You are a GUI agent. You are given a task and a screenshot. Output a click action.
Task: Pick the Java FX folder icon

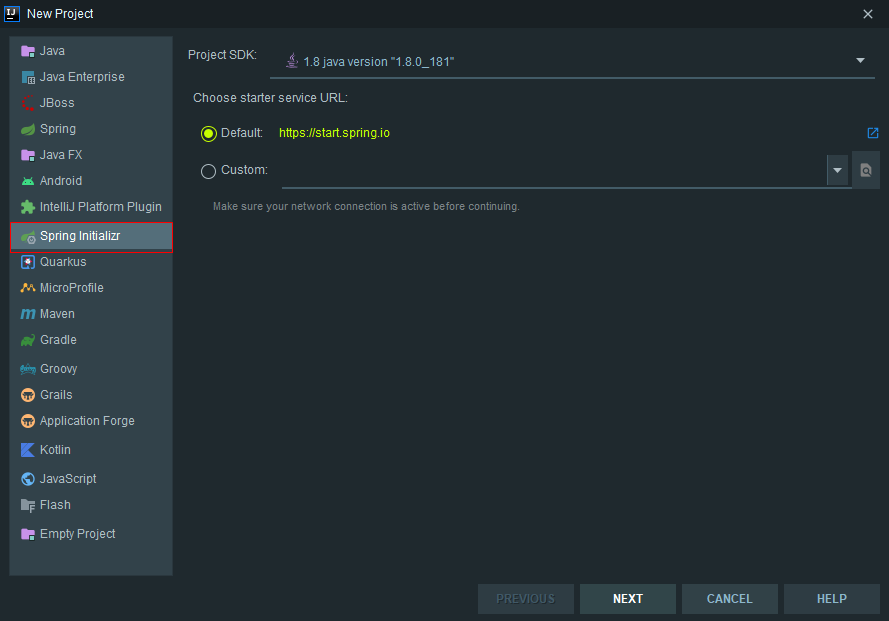pyautogui.click(x=28, y=155)
